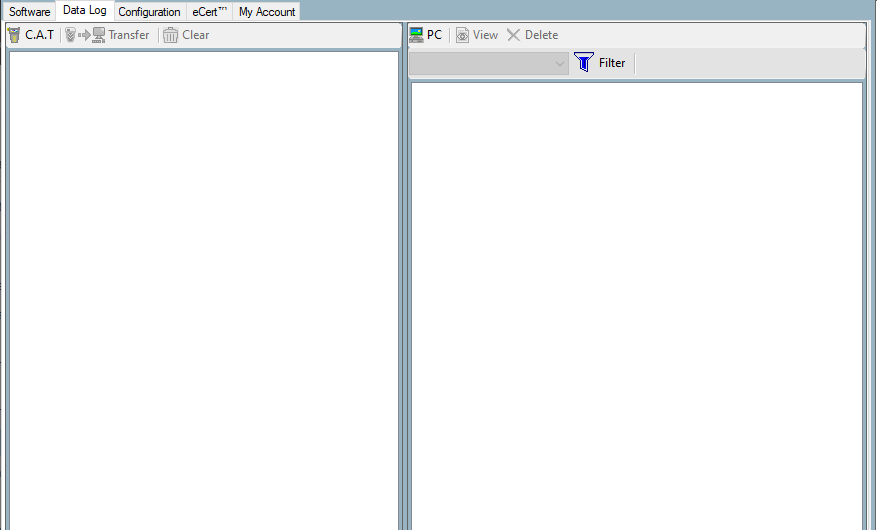The width and height of the screenshot is (877, 530).
Task: Click inside the C.A.T log list area
Action: [204, 291]
